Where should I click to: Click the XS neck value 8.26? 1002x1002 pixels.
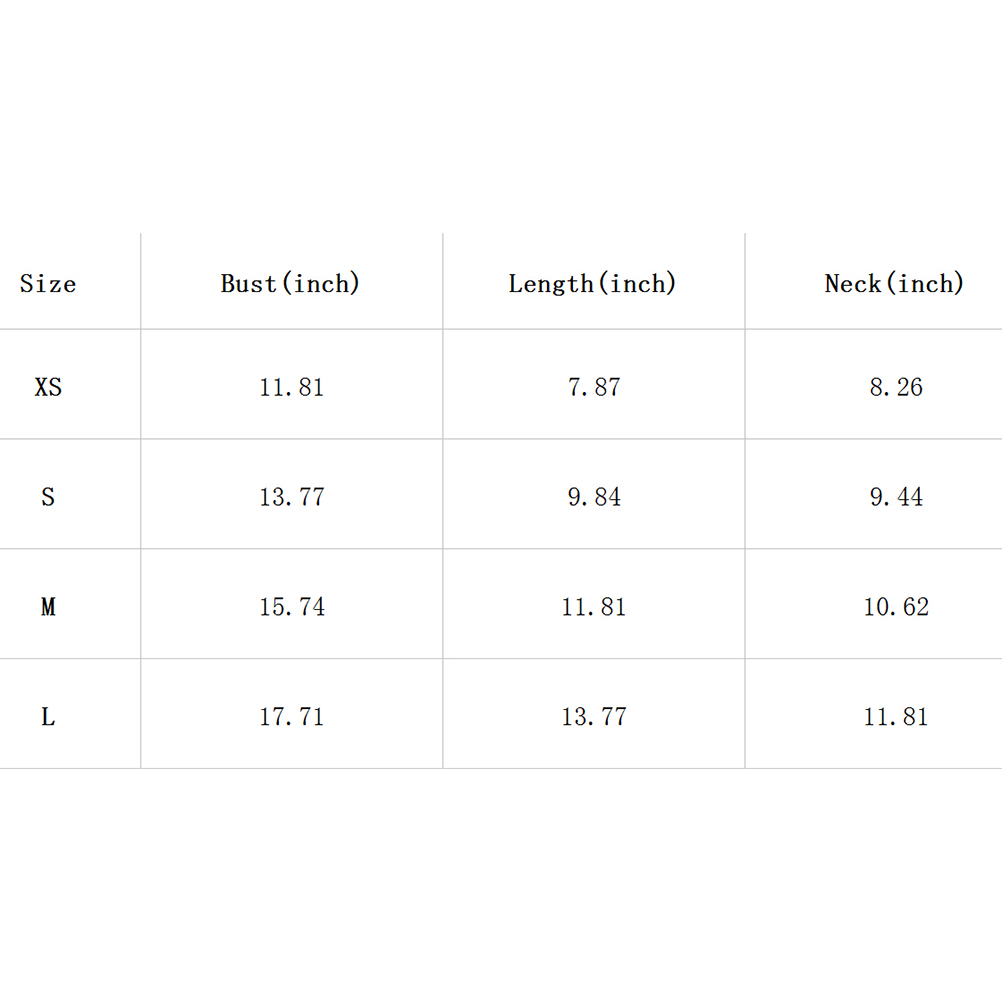point(896,387)
